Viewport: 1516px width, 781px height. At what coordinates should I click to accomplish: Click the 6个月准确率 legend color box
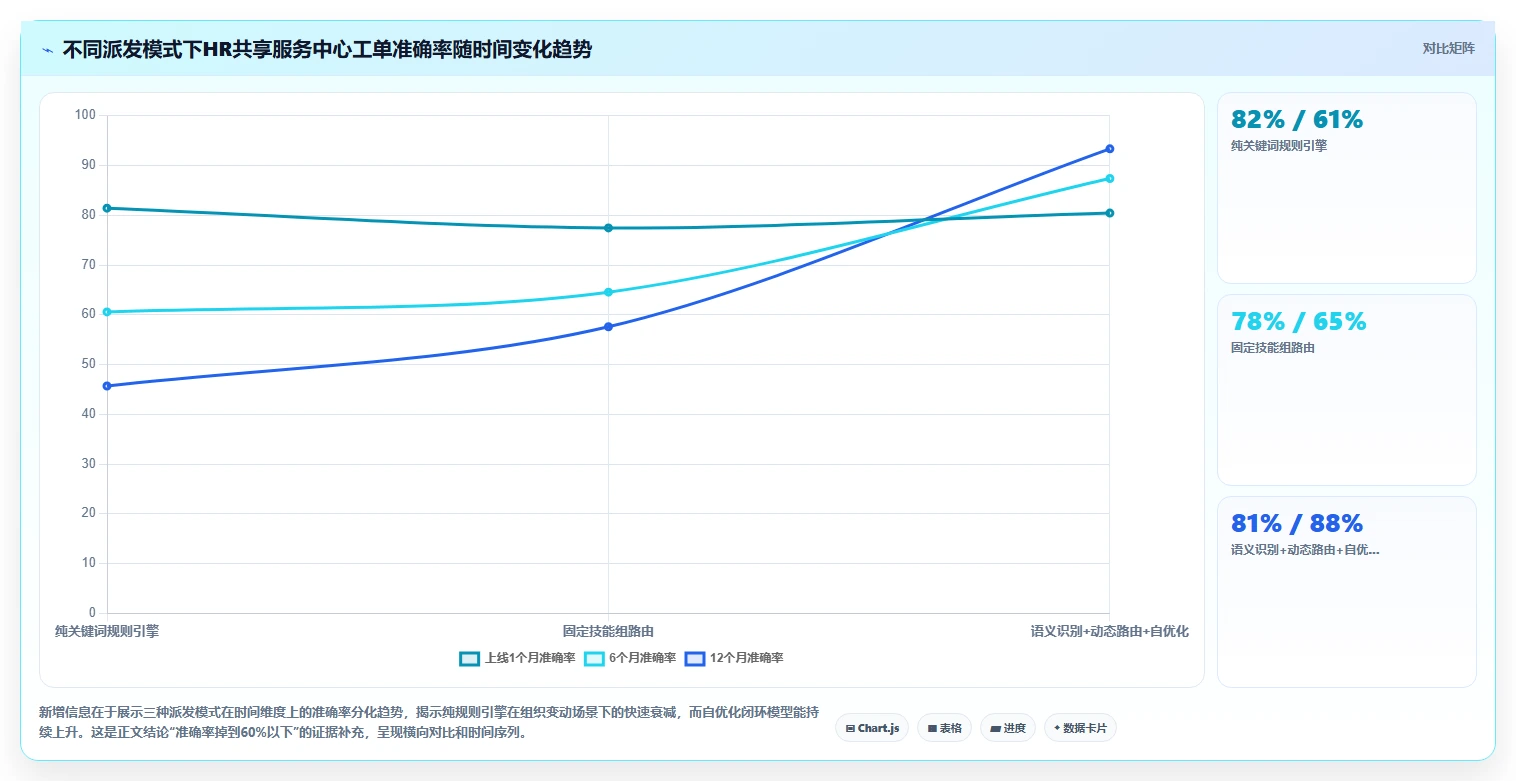point(594,658)
